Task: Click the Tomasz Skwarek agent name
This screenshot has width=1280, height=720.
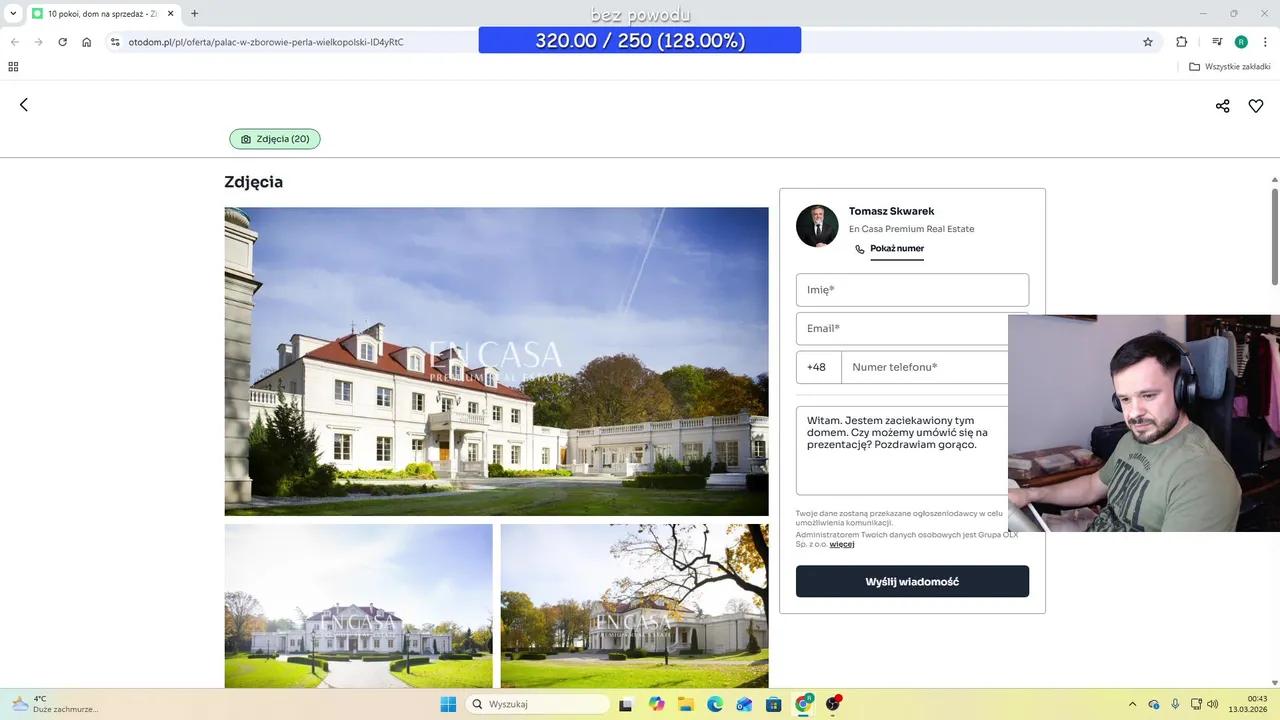Action: click(892, 211)
